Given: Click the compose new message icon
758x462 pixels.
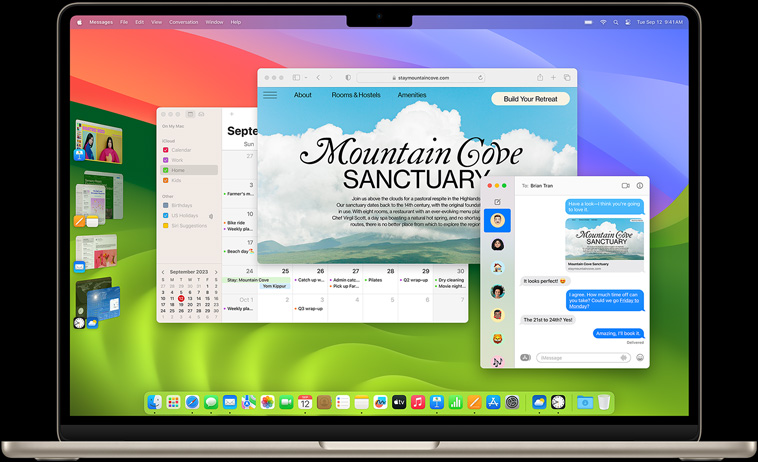Looking at the screenshot, I should tap(497, 202).
